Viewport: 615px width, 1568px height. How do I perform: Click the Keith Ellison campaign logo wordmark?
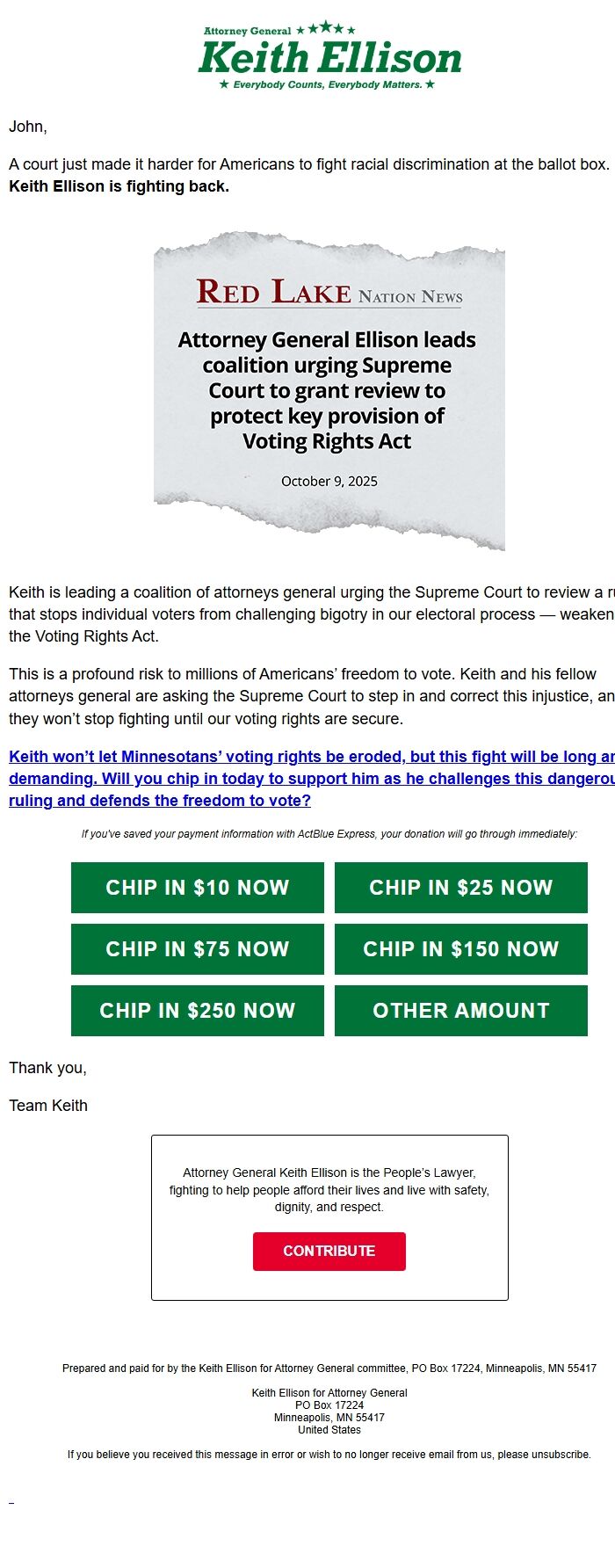[x=329, y=59]
